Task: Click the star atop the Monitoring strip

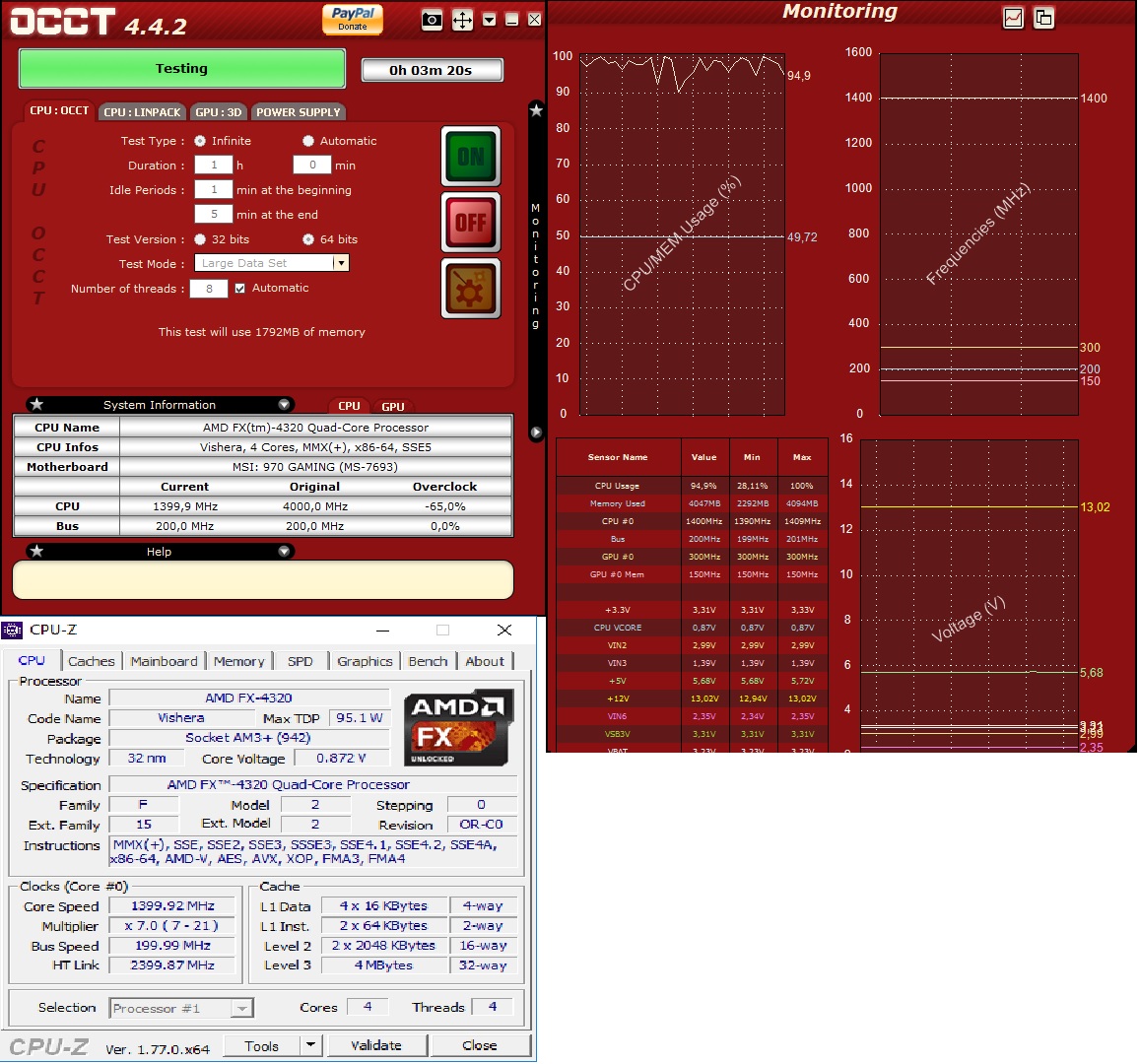Action: click(x=536, y=110)
